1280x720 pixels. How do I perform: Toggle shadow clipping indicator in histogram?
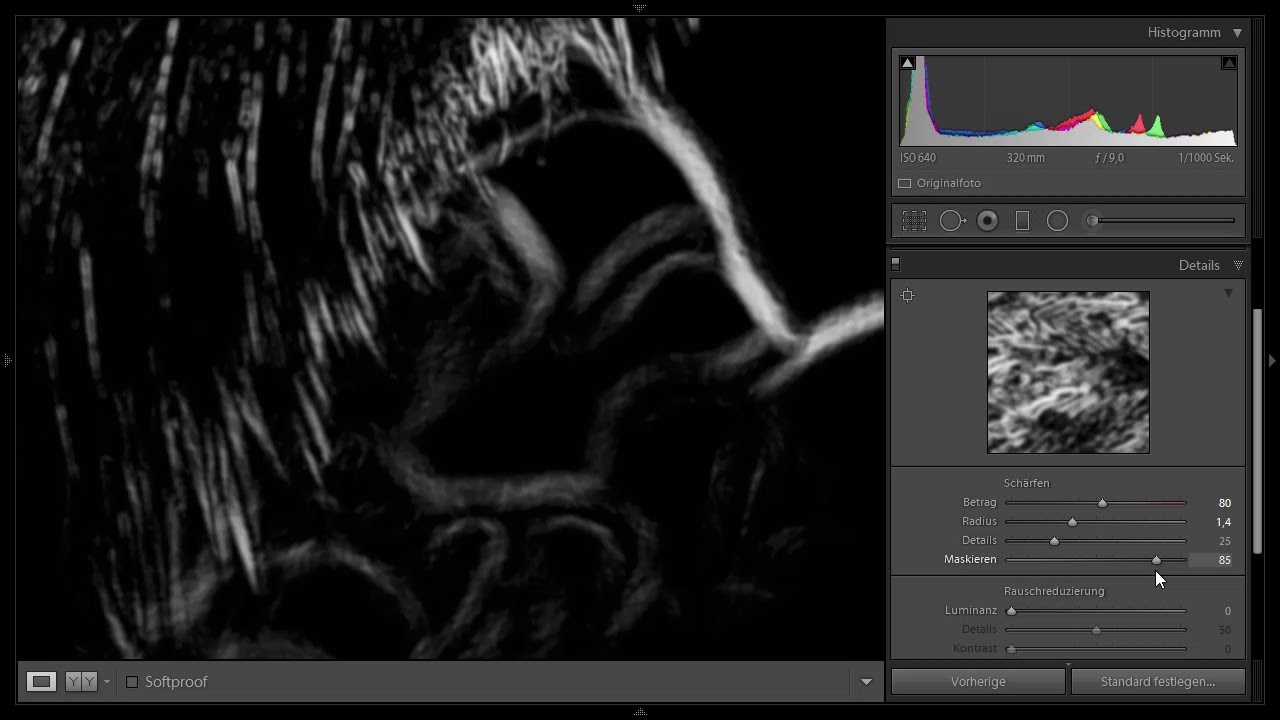(x=908, y=63)
